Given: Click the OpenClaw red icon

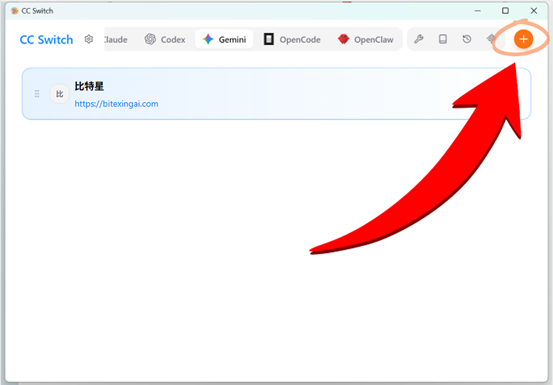Looking at the screenshot, I should click(x=343, y=39).
